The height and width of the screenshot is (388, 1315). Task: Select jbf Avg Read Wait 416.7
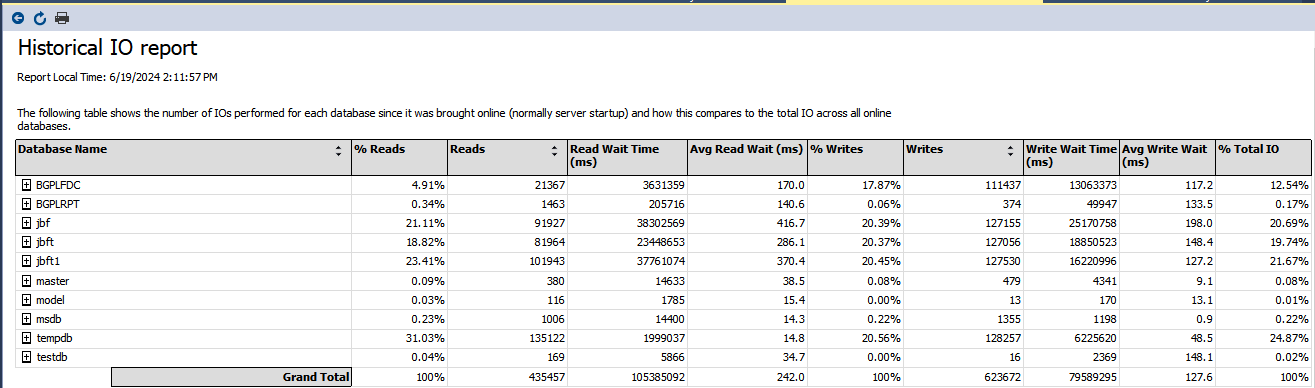click(790, 224)
